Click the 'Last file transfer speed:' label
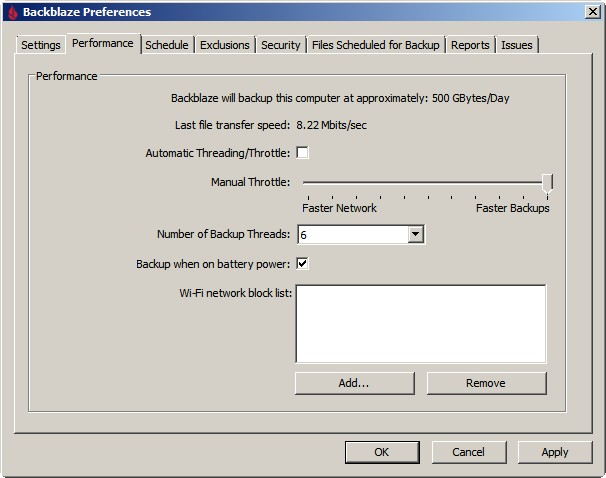This screenshot has width=606, height=478. tap(232, 125)
